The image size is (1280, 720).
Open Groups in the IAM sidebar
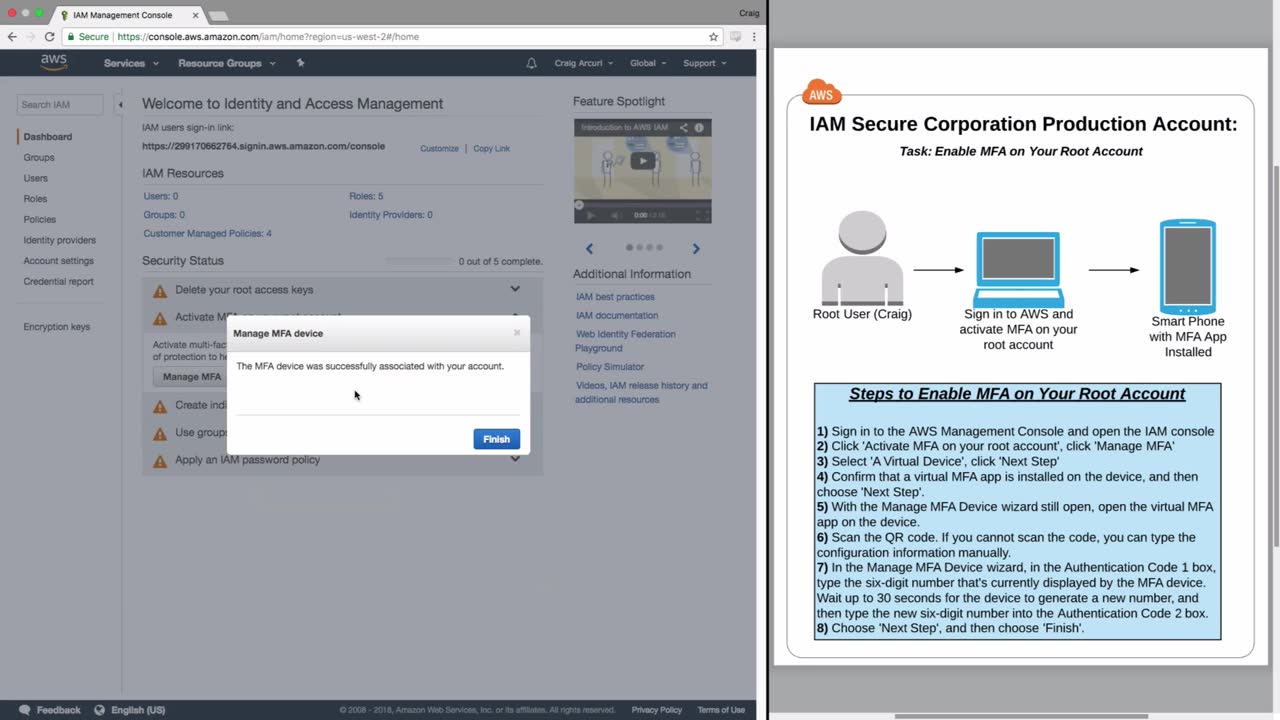coord(39,158)
